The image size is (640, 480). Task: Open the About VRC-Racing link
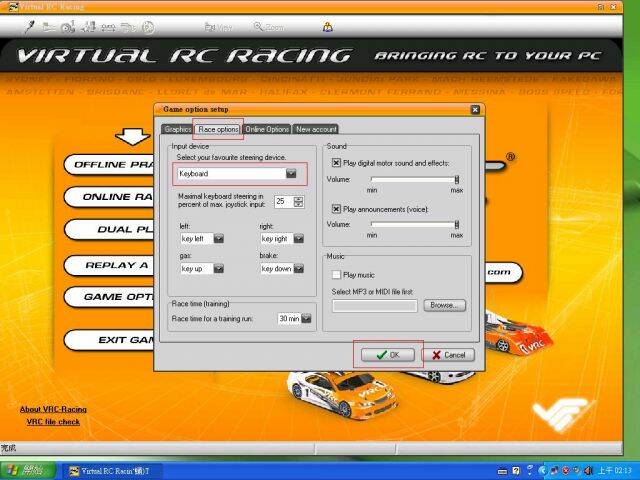tap(53, 409)
